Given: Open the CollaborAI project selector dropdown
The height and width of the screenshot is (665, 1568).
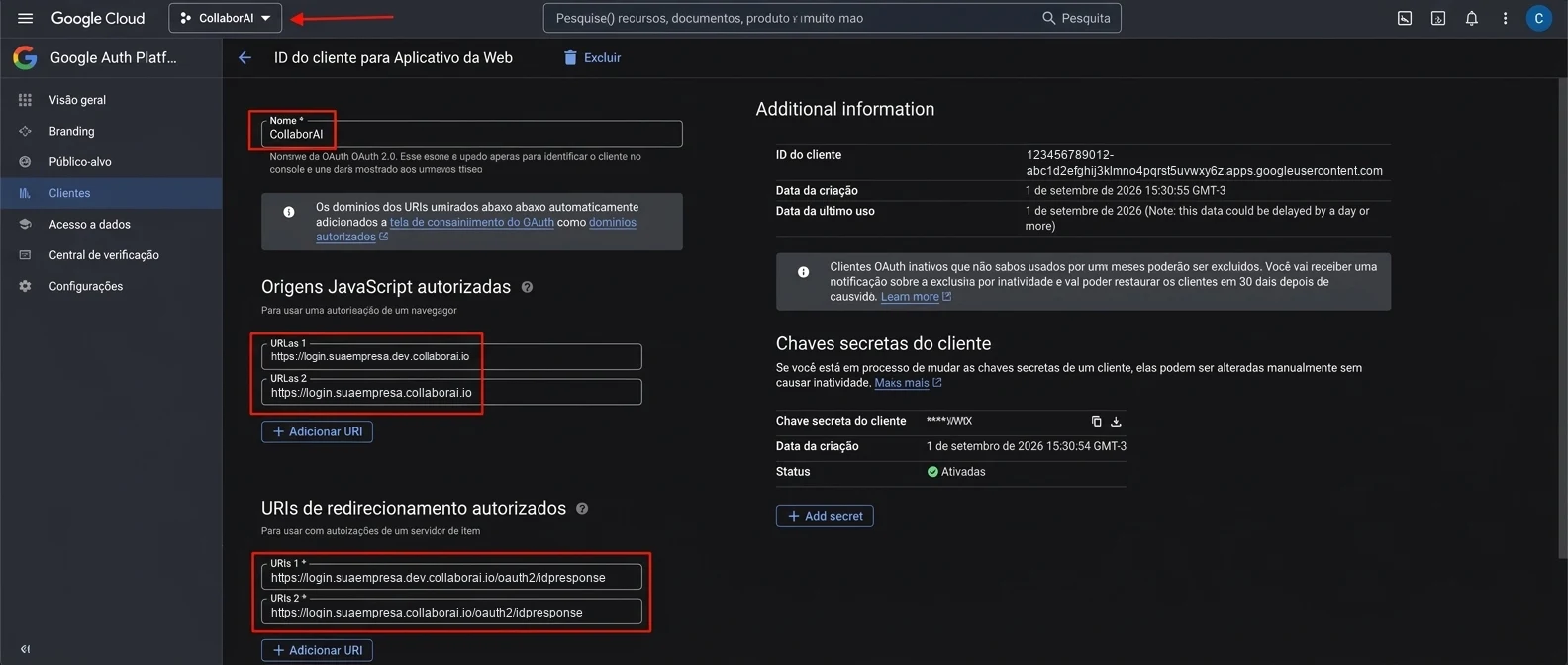Looking at the screenshot, I should 226,18.
